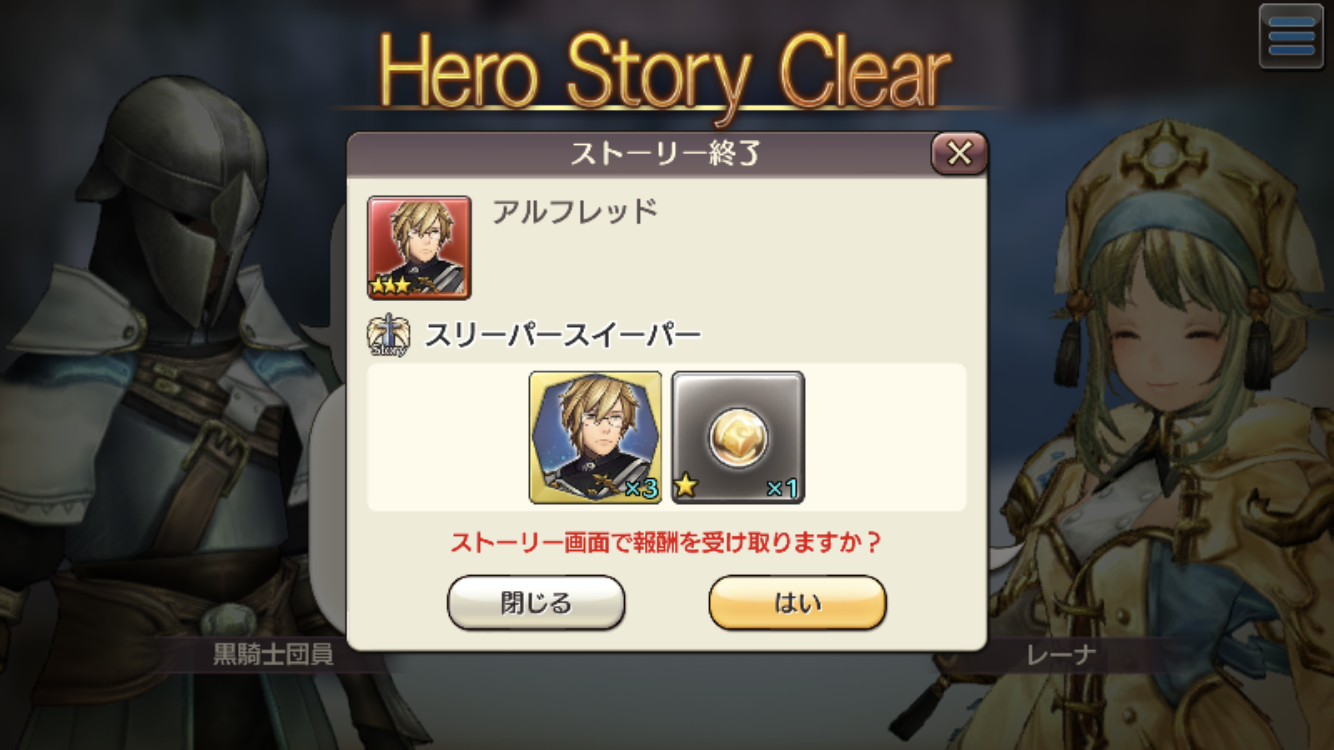
Task: Tap the three-star rating on Alfred's portrait
Action: click(x=390, y=286)
